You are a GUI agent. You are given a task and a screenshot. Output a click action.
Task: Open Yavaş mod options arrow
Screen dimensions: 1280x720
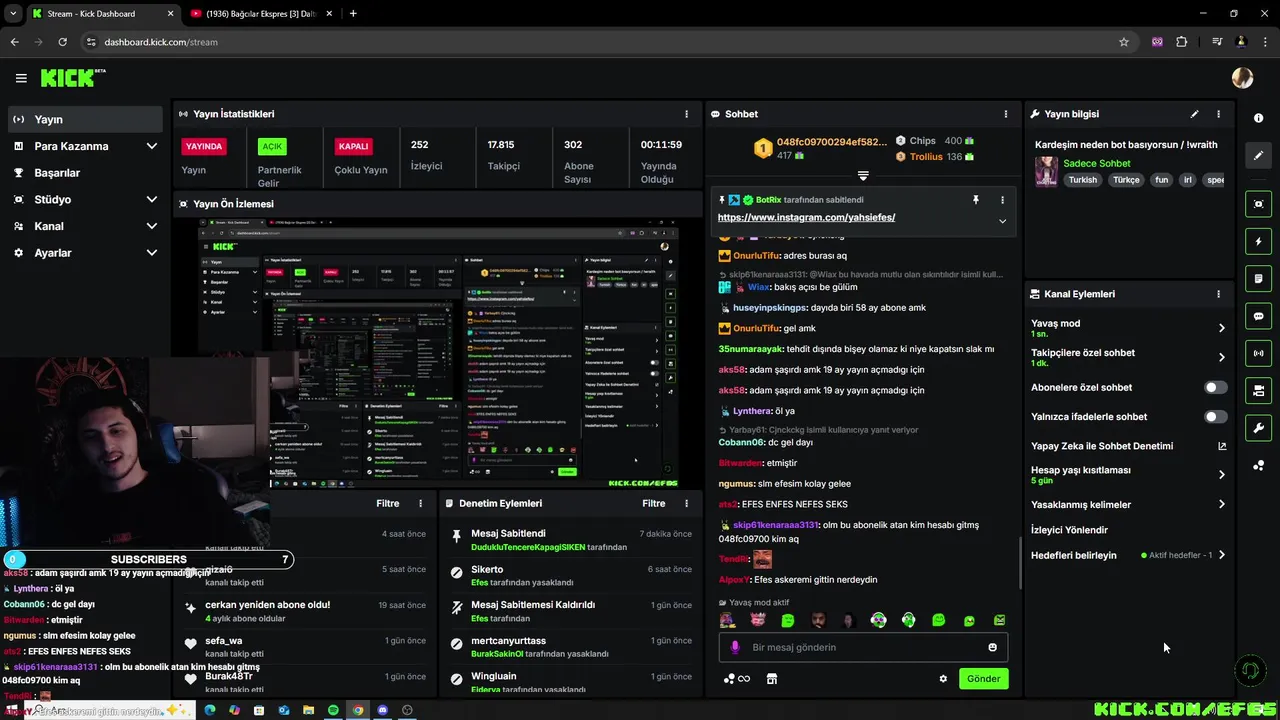tap(1221, 328)
